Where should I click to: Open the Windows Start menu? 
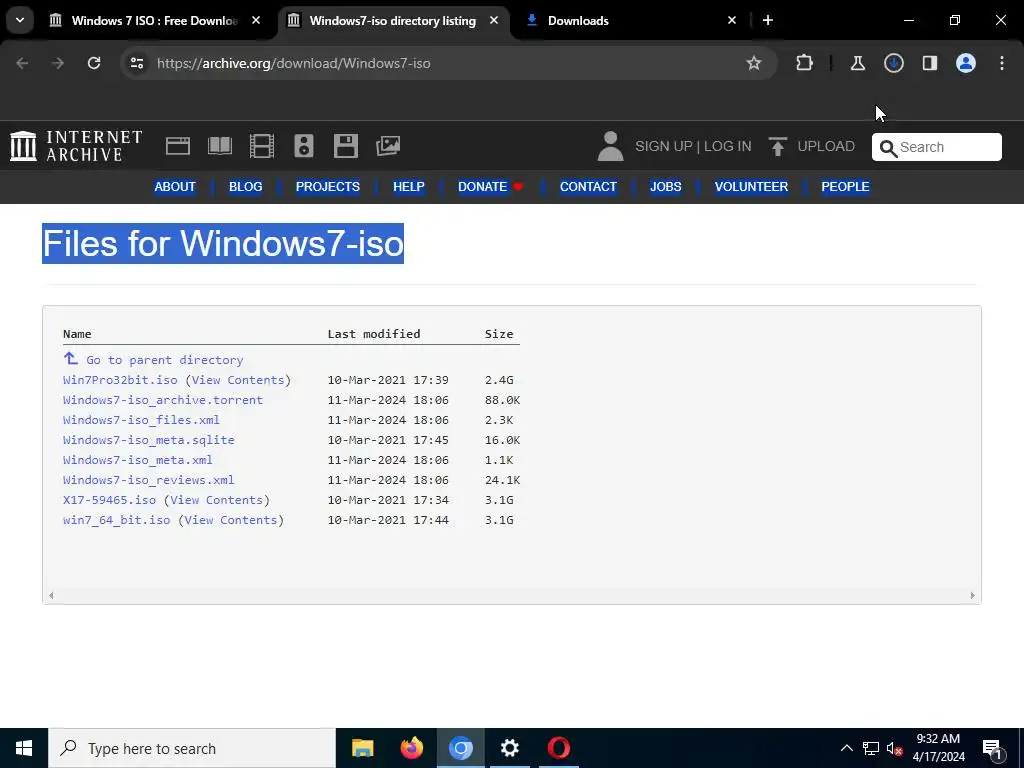coord(24,748)
